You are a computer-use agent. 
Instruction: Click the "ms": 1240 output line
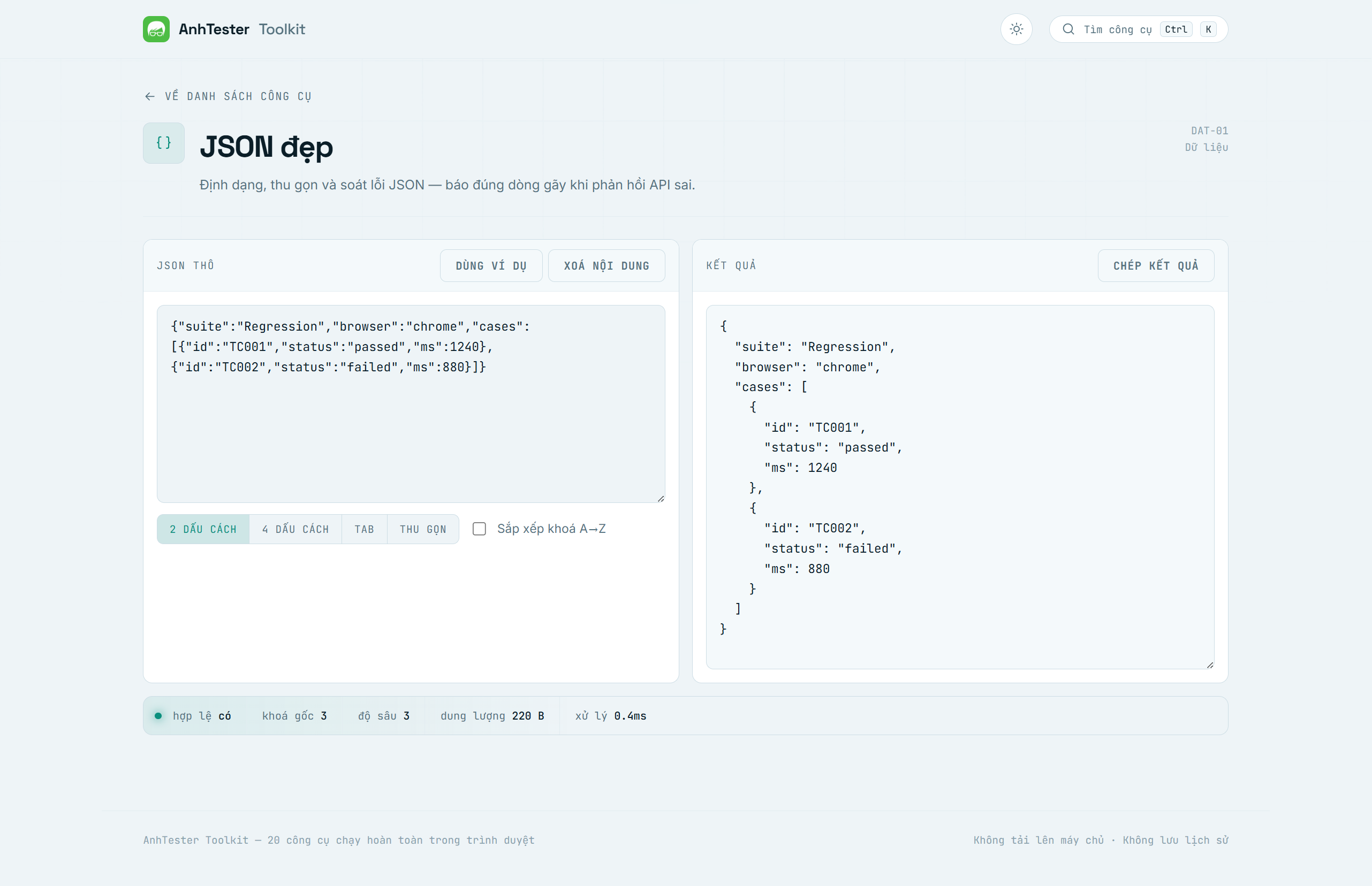click(800, 468)
